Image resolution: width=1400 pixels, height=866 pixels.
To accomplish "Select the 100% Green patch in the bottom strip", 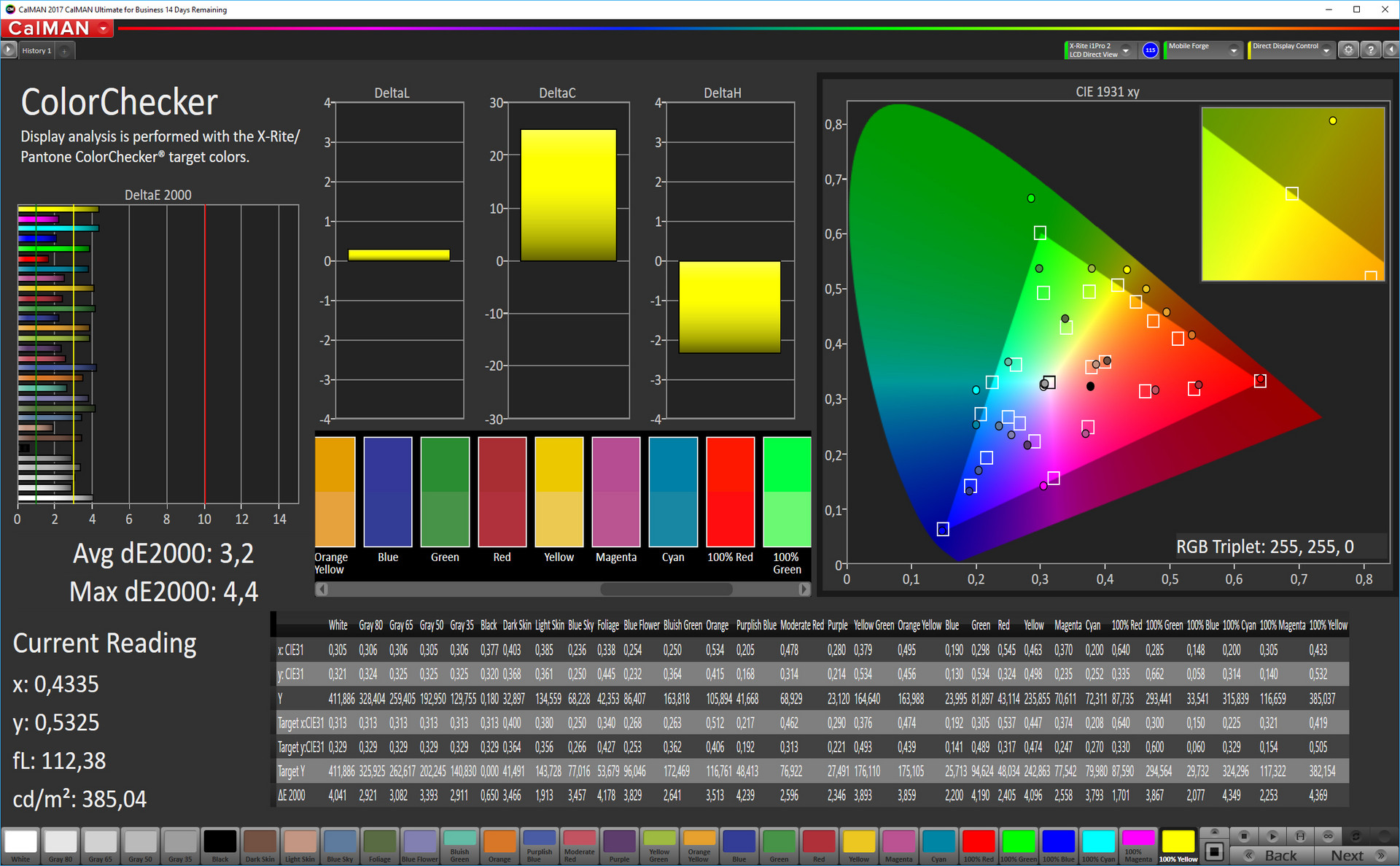I will coord(1019,846).
